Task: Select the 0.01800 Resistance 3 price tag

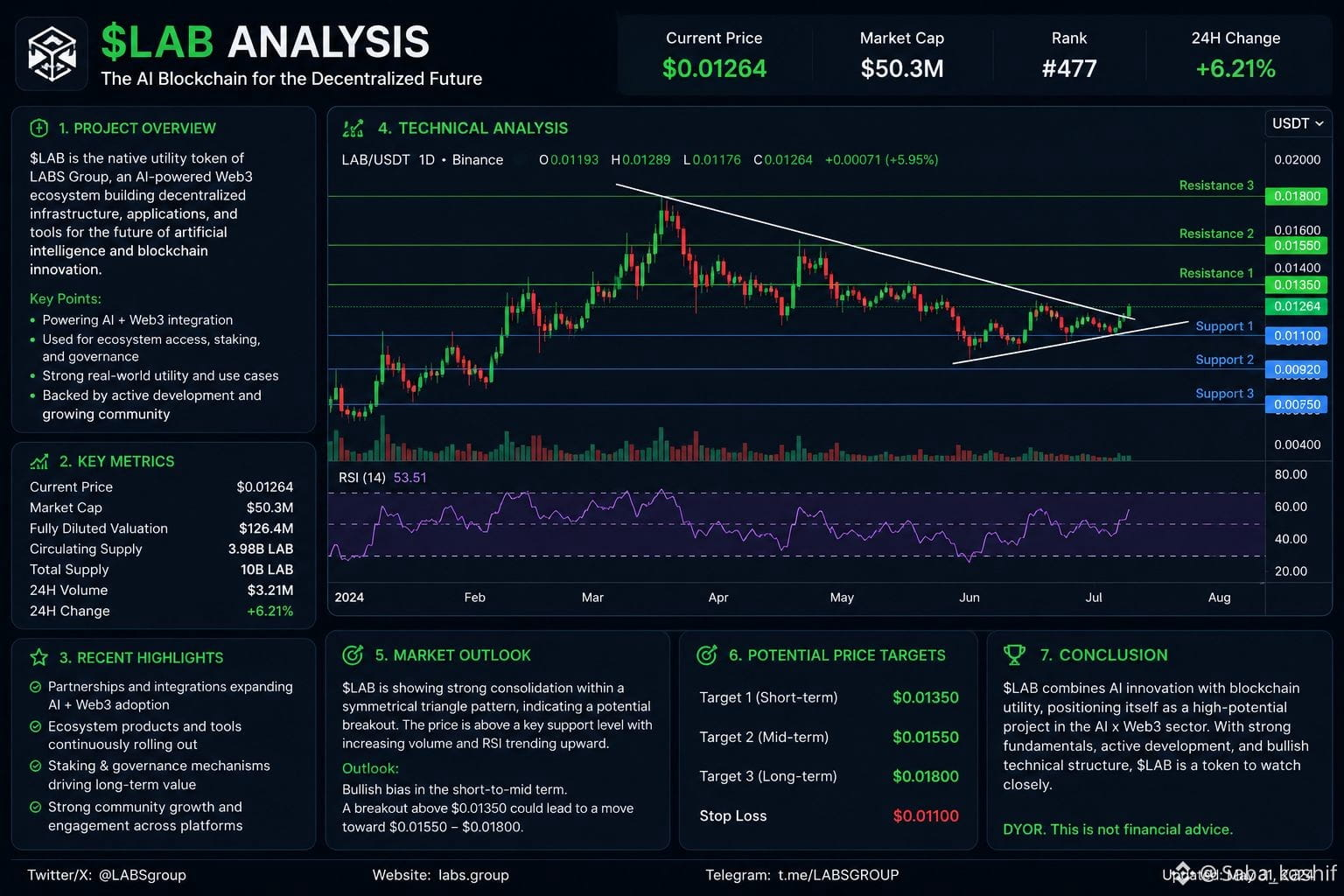Action: tap(1297, 196)
